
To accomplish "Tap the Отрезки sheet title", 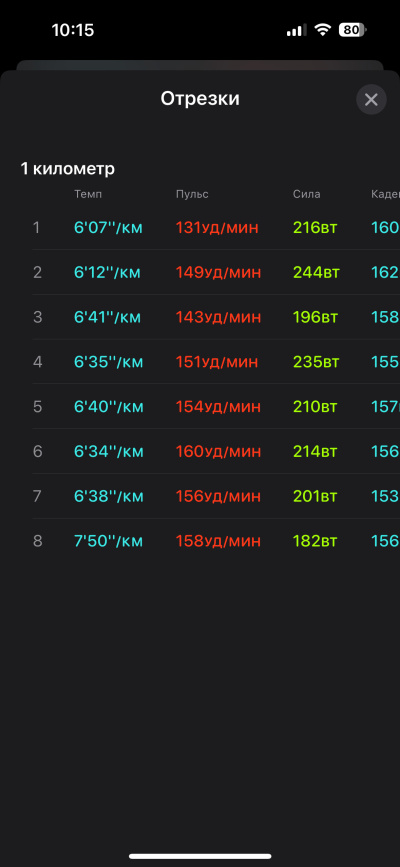I will pos(200,99).
